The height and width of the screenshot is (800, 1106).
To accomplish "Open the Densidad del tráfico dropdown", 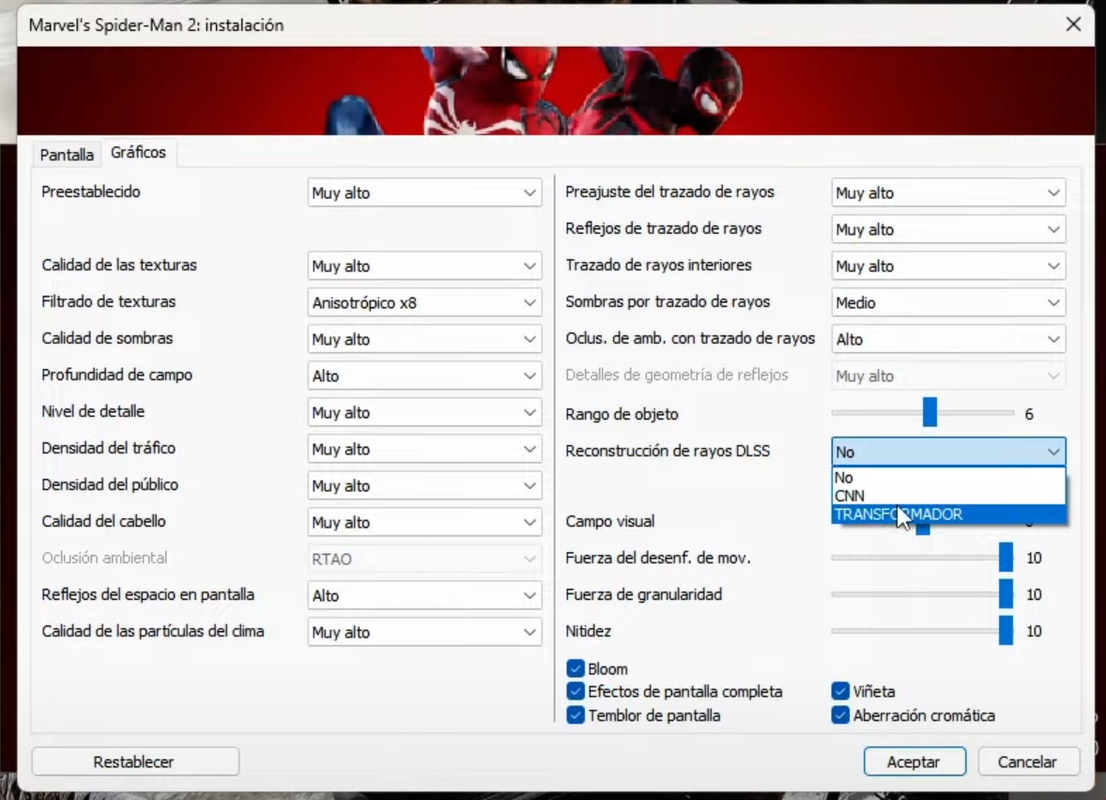I will (425, 449).
